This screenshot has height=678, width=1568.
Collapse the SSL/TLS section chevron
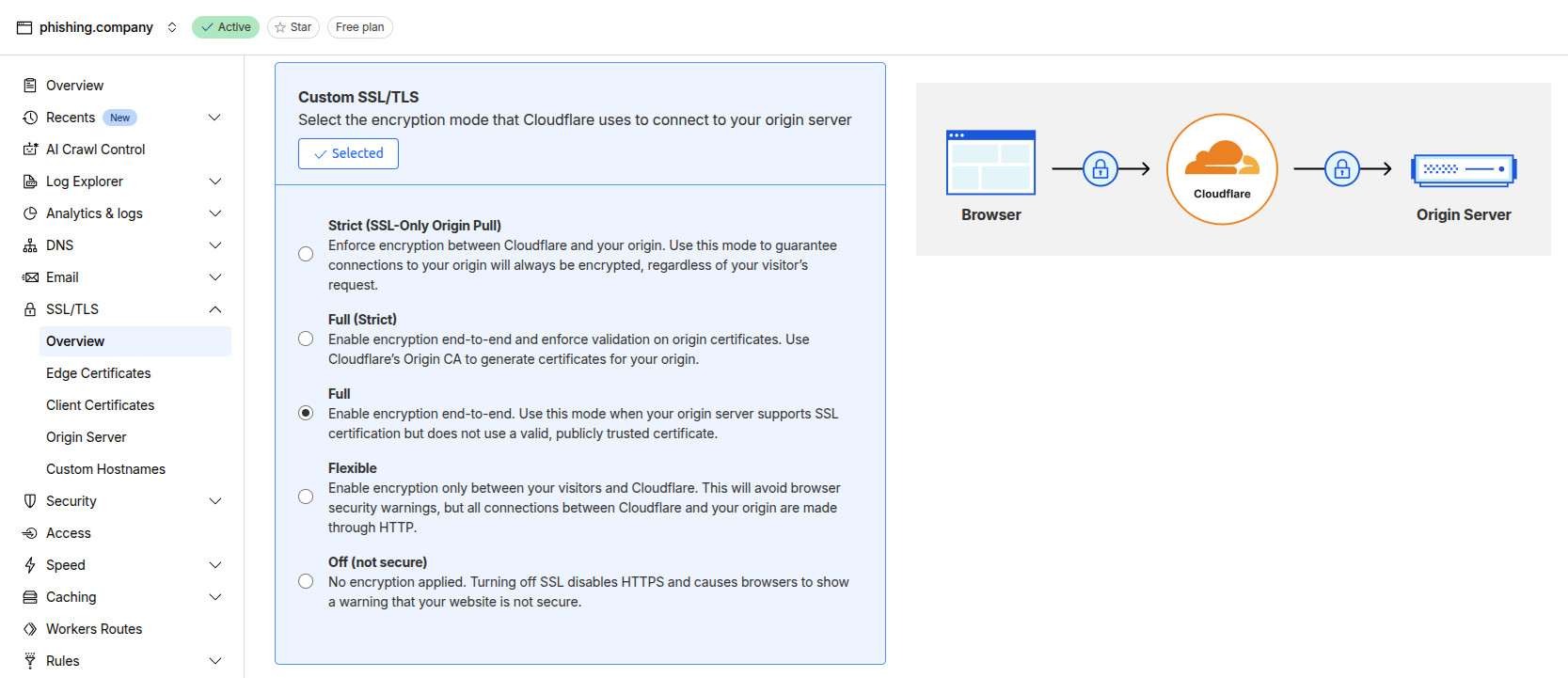click(214, 309)
